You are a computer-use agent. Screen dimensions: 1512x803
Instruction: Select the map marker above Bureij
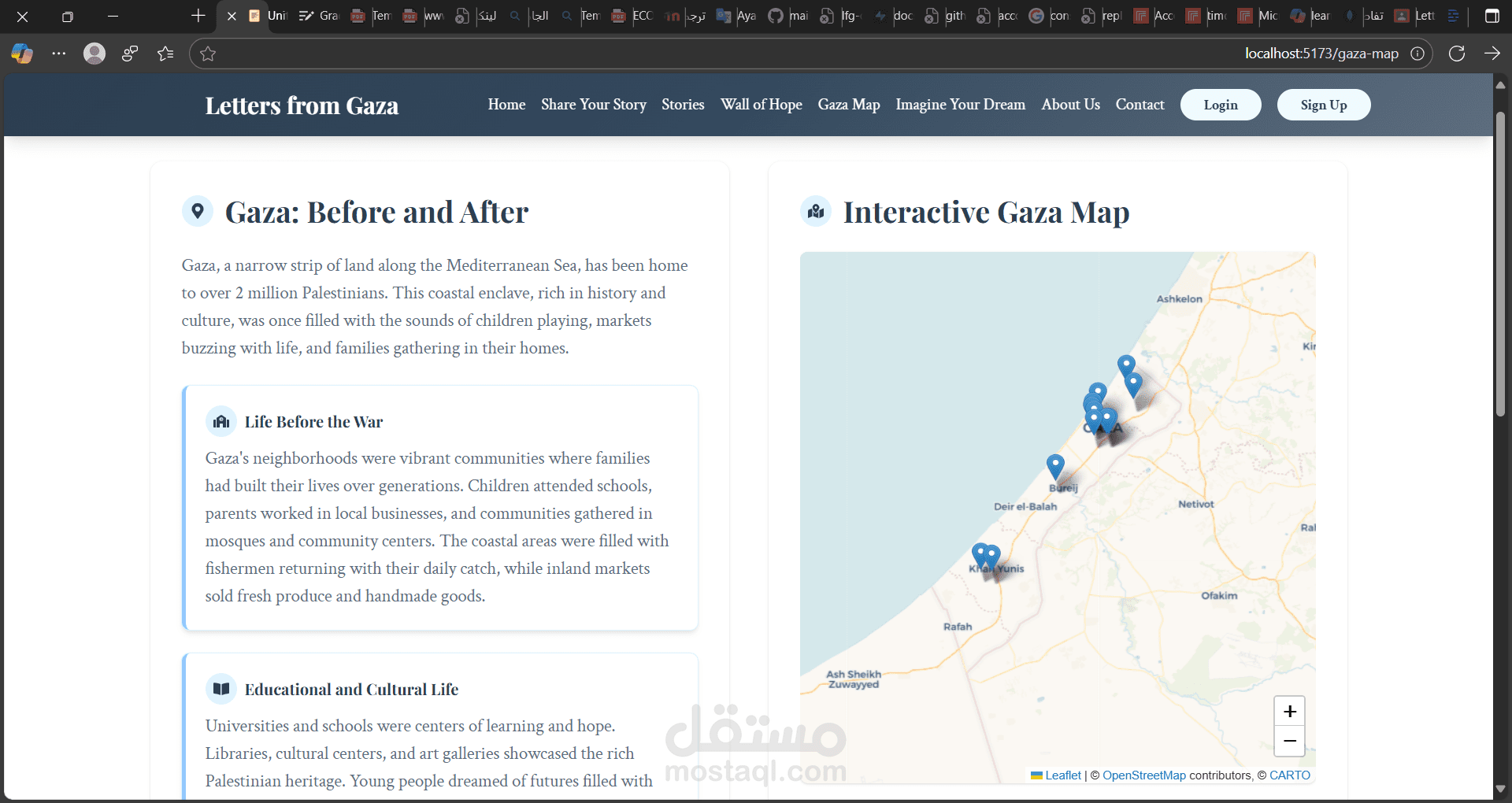tap(1055, 467)
